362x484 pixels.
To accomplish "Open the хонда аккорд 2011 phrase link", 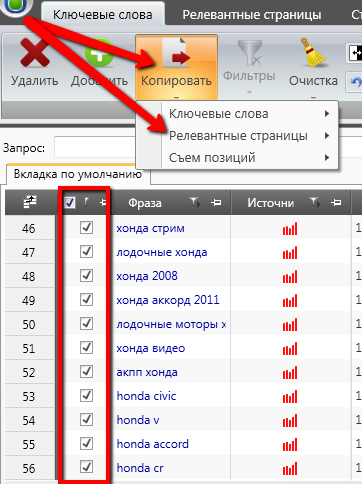I will tap(168, 300).
